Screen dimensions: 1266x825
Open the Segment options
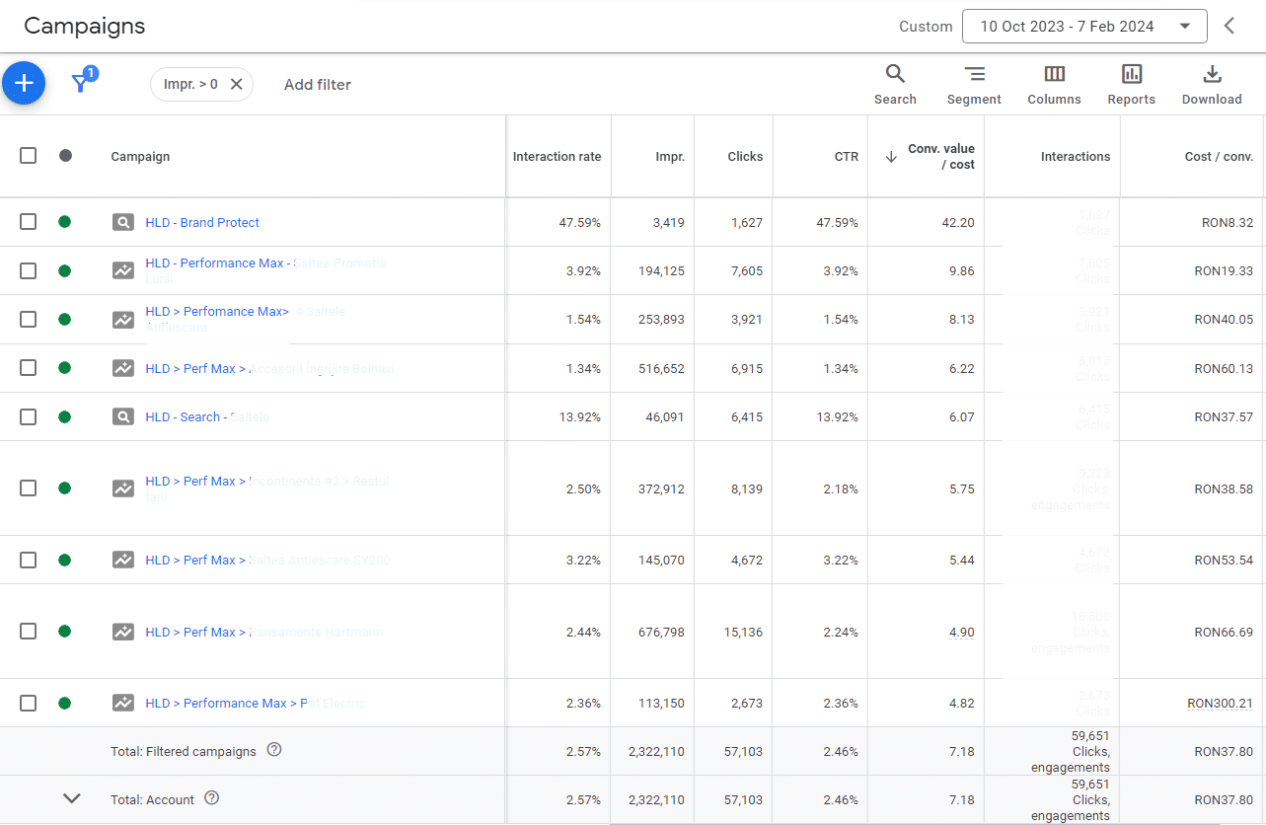pyautogui.click(x=974, y=84)
